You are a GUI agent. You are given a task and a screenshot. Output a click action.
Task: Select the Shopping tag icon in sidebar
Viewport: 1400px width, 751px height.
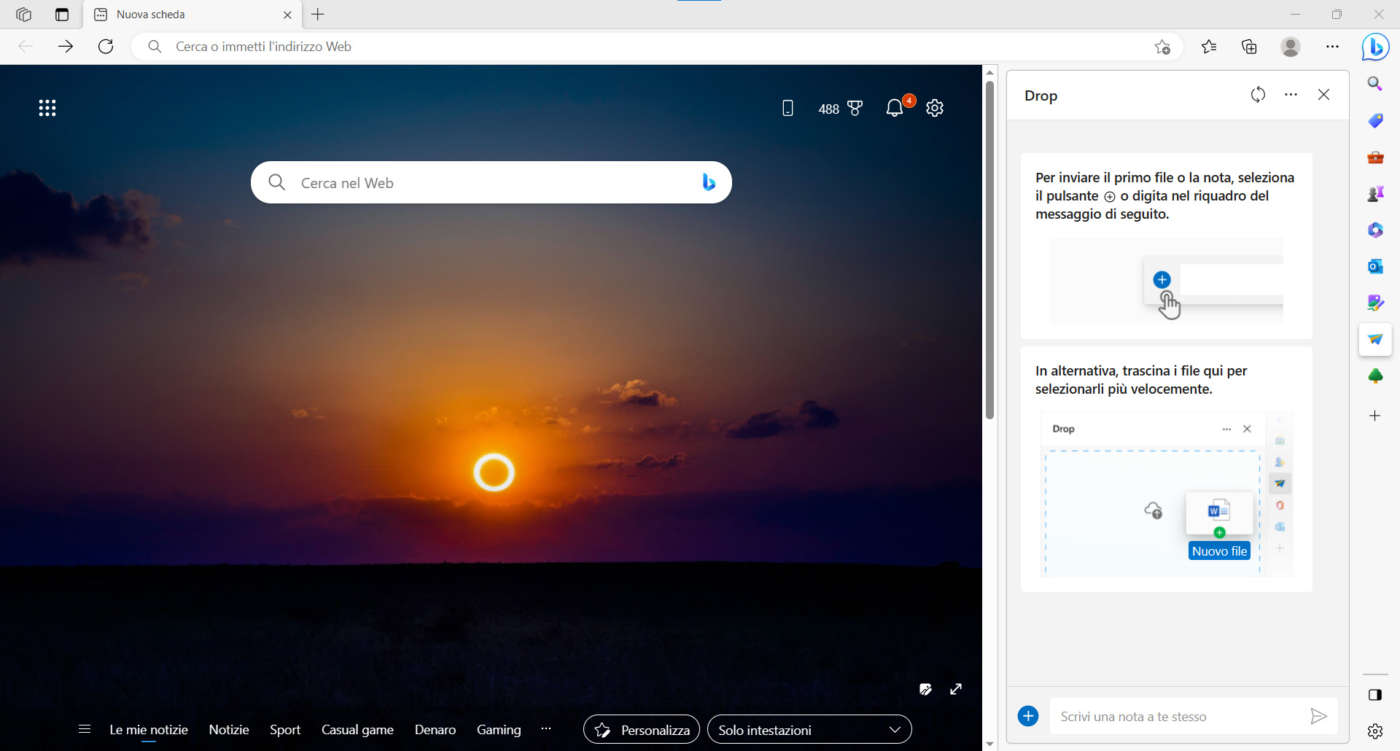tap(1374, 120)
